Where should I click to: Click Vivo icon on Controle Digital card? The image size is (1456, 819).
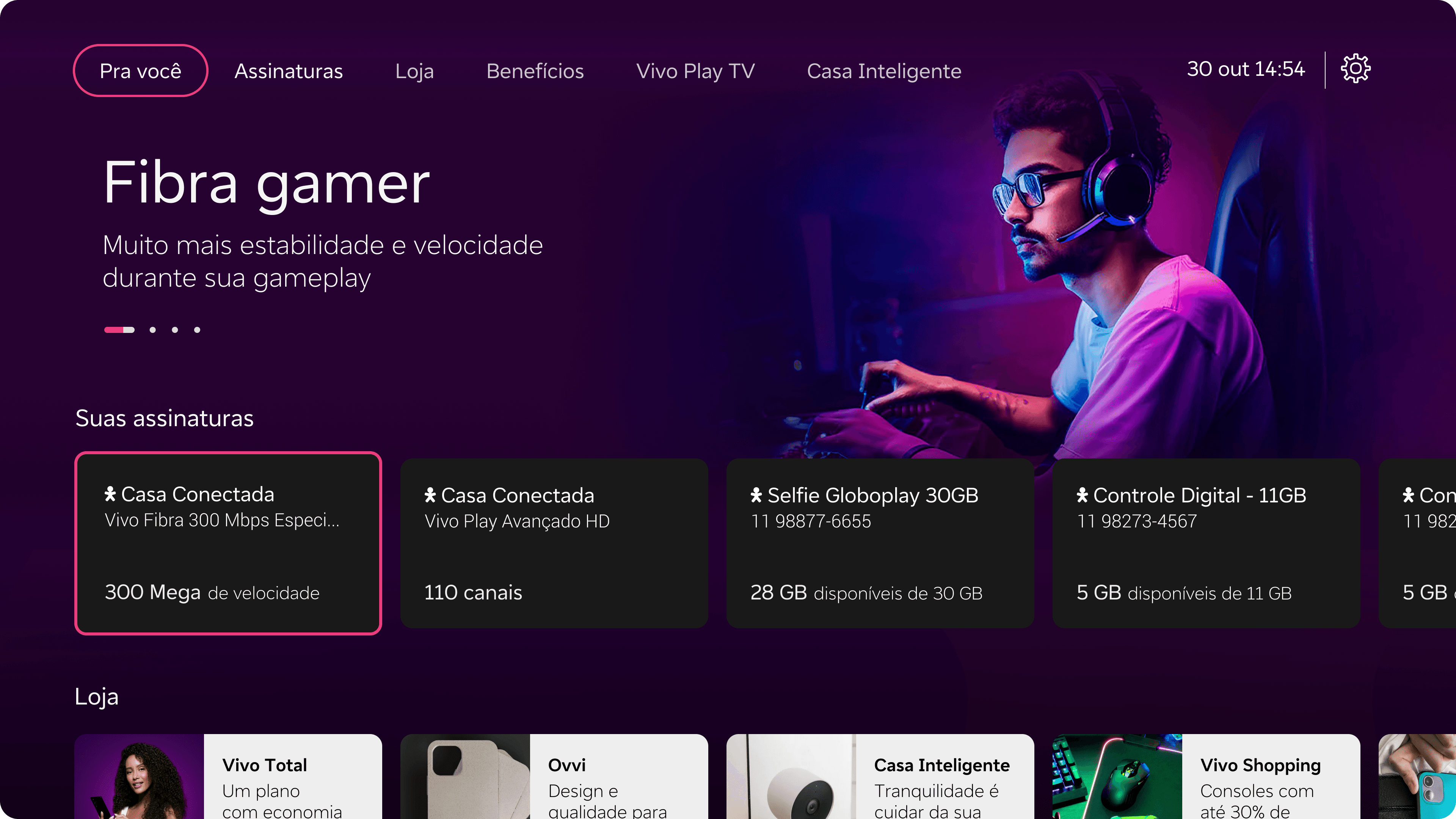[1082, 495]
